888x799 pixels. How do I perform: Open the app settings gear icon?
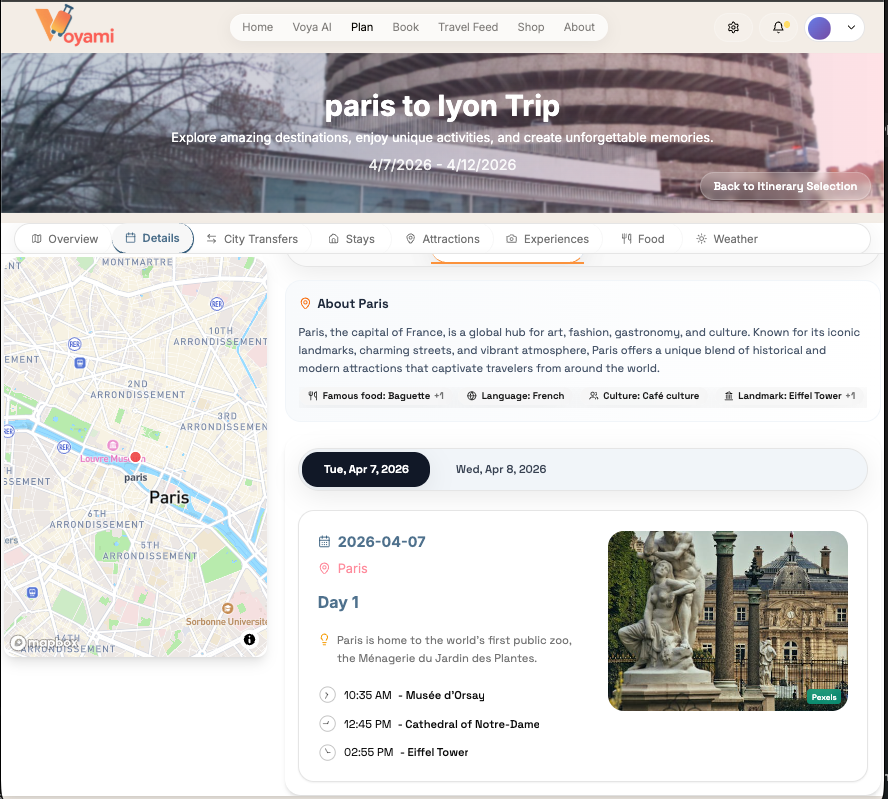[733, 27]
